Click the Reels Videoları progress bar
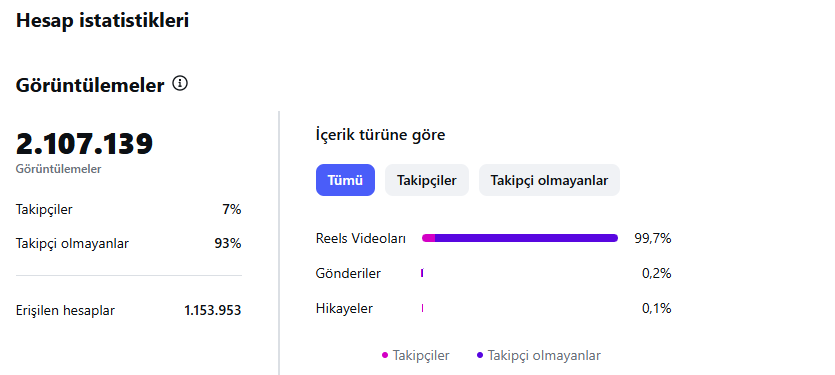This screenshot has height=375, width=835. click(520, 238)
